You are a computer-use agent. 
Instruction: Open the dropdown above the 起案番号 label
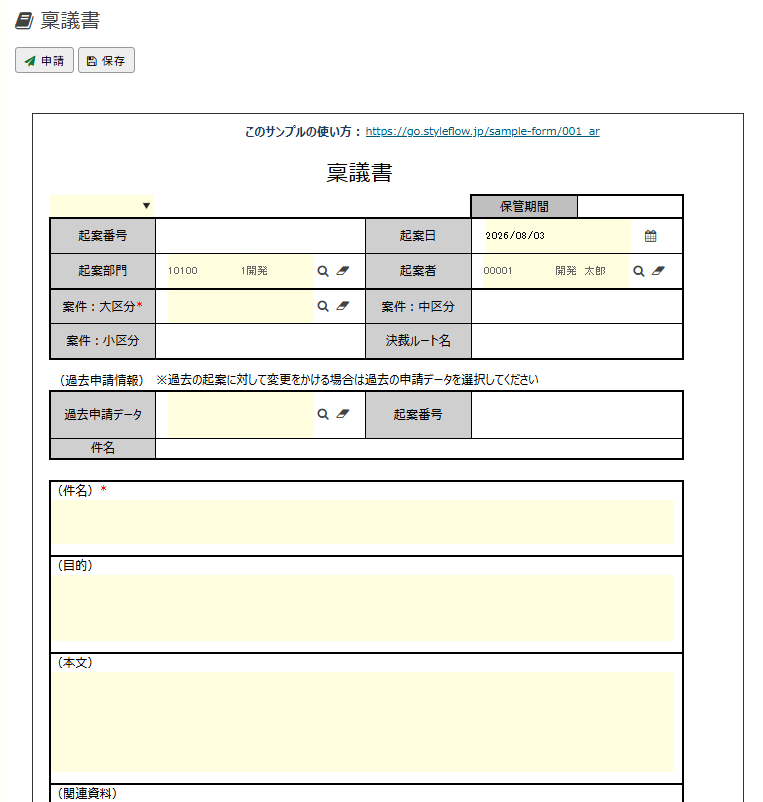click(x=102, y=206)
